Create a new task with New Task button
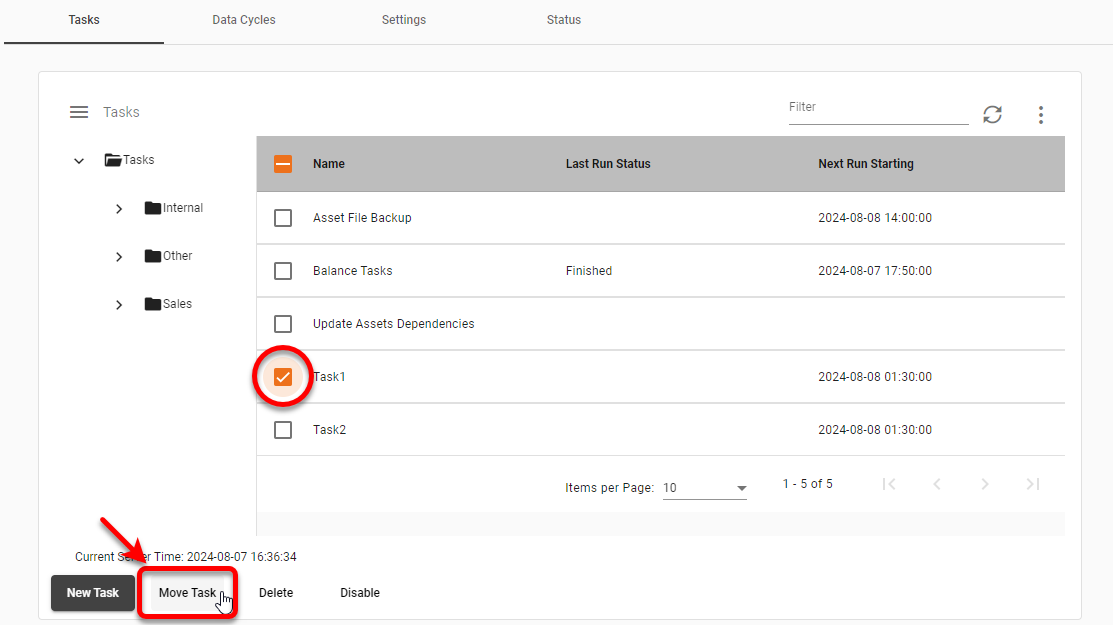Viewport: 1113px width, 625px height. coord(92,592)
